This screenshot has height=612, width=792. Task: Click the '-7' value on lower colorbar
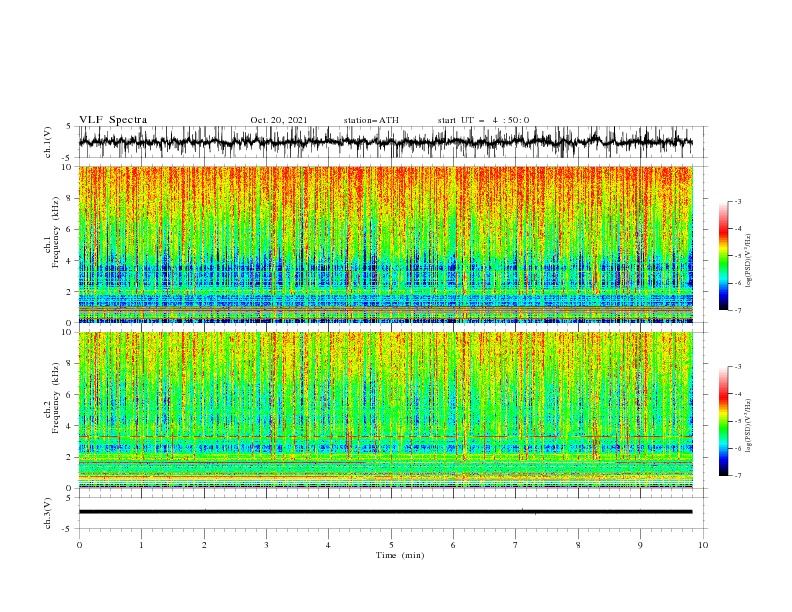point(737,475)
